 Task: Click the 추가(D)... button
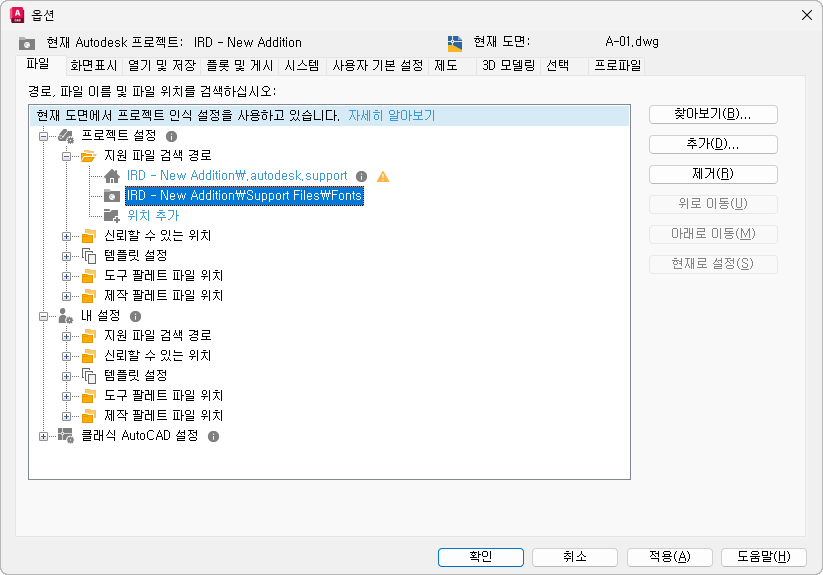(x=713, y=144)
